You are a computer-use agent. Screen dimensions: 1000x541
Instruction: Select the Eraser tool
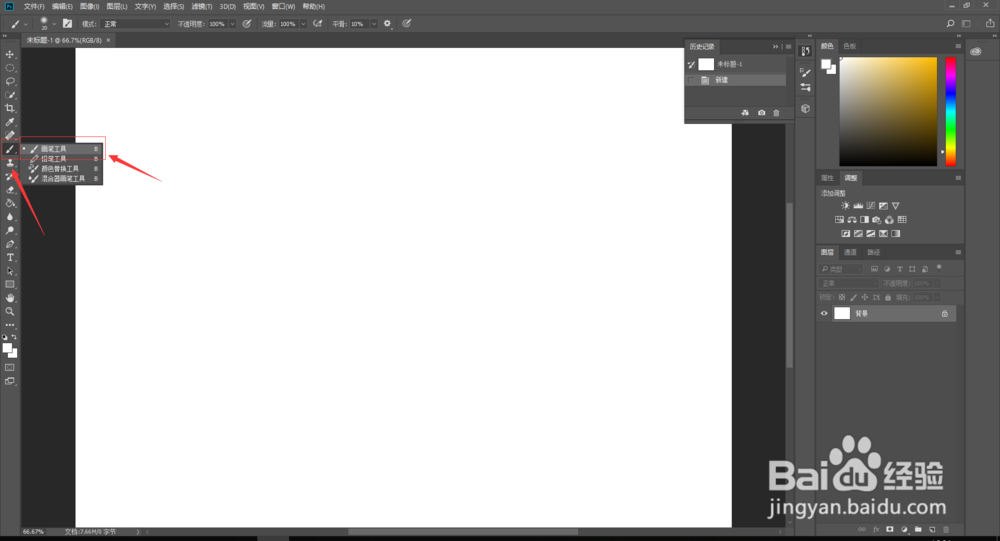[10, 189]
